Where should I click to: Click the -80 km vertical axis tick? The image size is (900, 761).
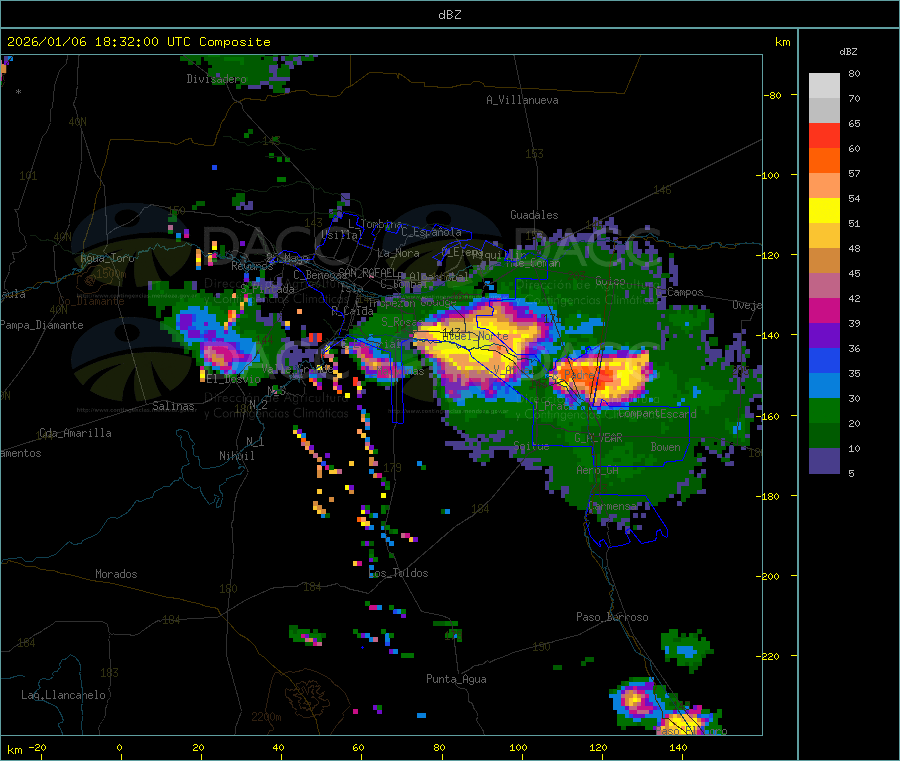[773, 95]
